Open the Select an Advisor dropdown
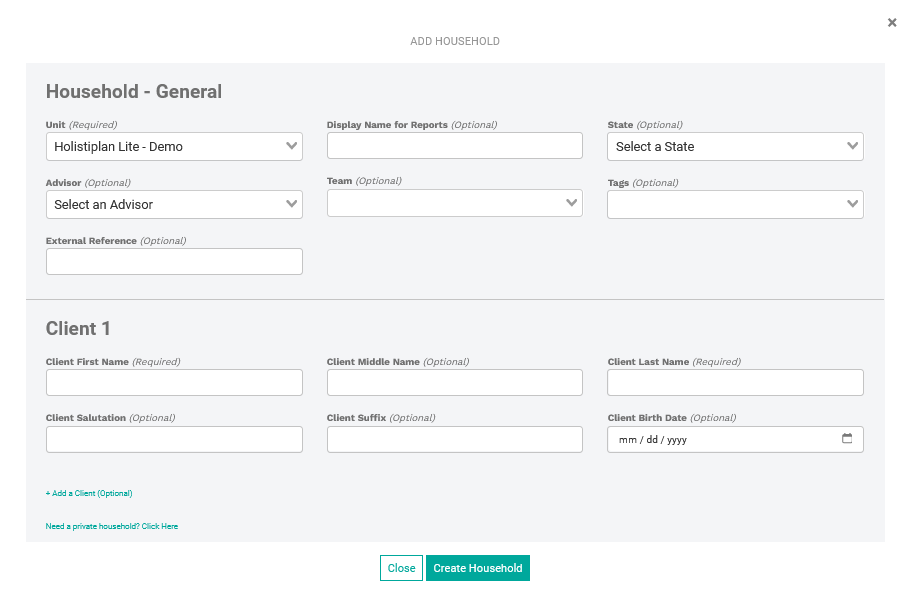The image size is (910, 593). pos(174,205)
